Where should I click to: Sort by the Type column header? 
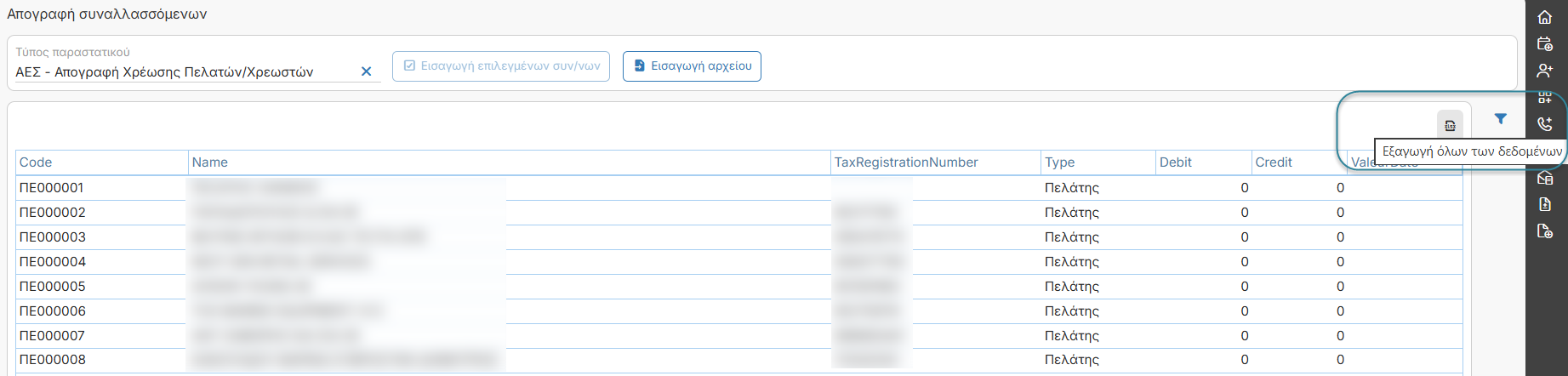(1098, 162)
